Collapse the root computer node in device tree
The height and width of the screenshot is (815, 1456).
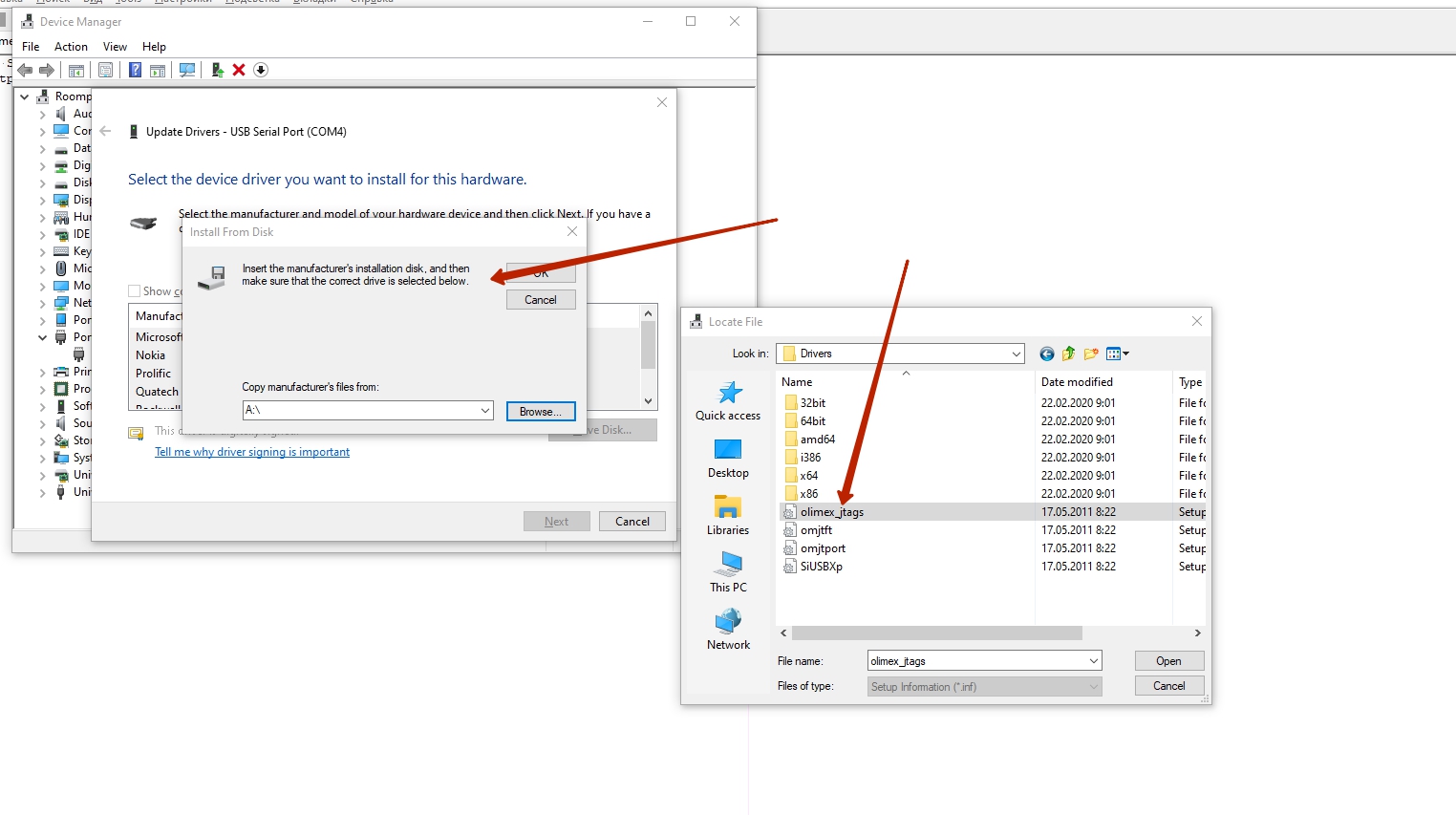(25, 97)
